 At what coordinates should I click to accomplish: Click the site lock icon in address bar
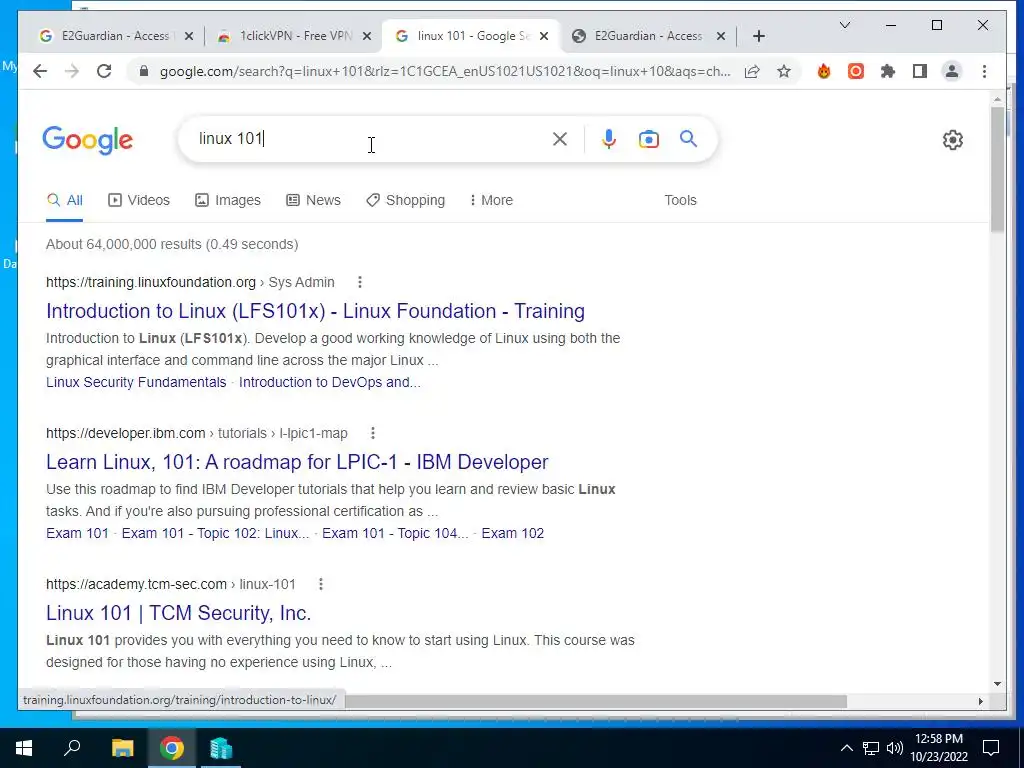tap(144, 71)
